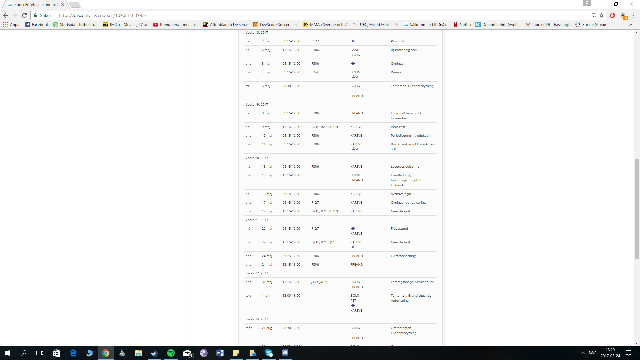Click the address bar URL field
640x360 pixels.
[310, 16]
